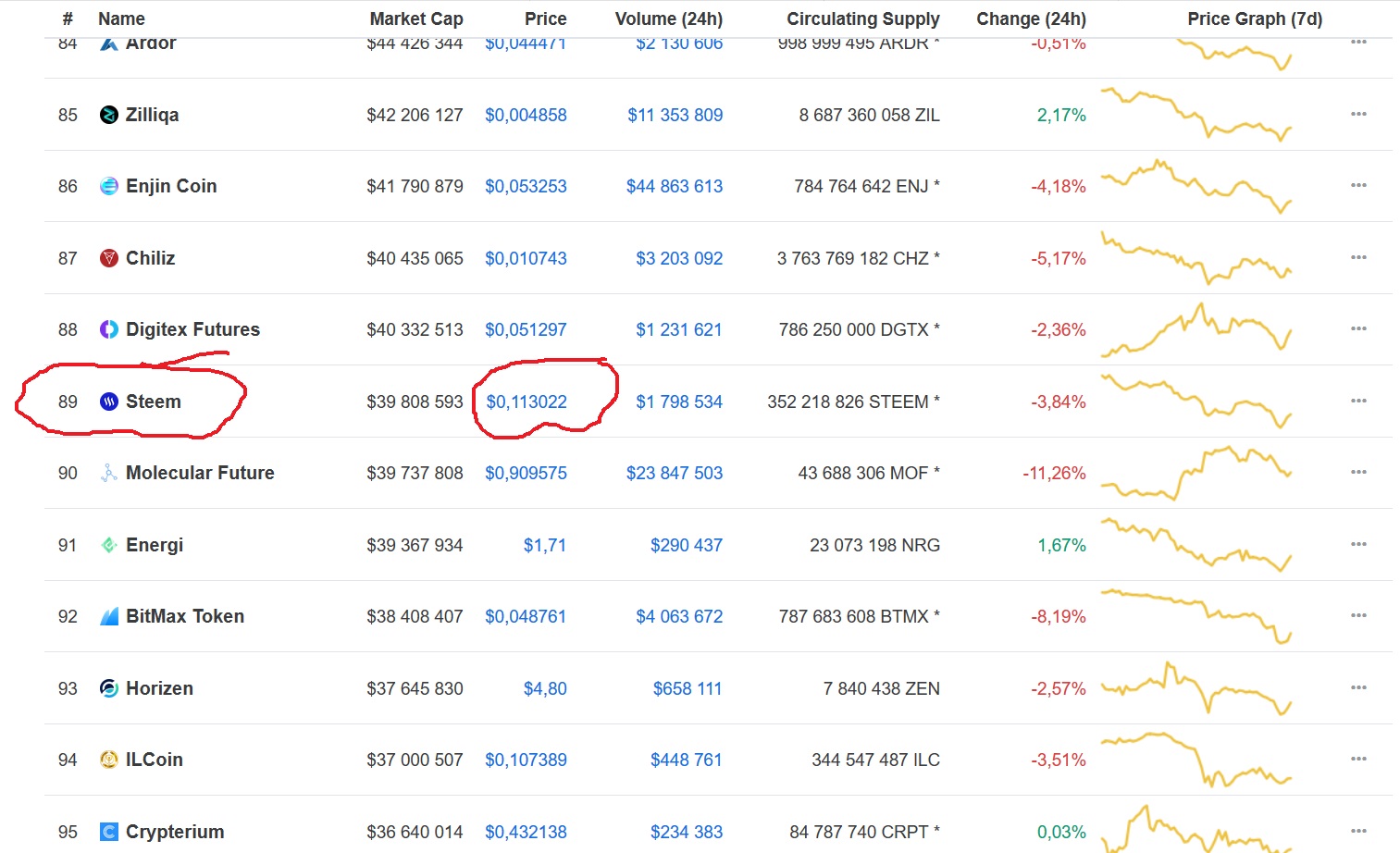The width and height of the screenshot is (1400, 853).
Task: Click the Crypterium 7d price graph
Action: click(1196, 830)
